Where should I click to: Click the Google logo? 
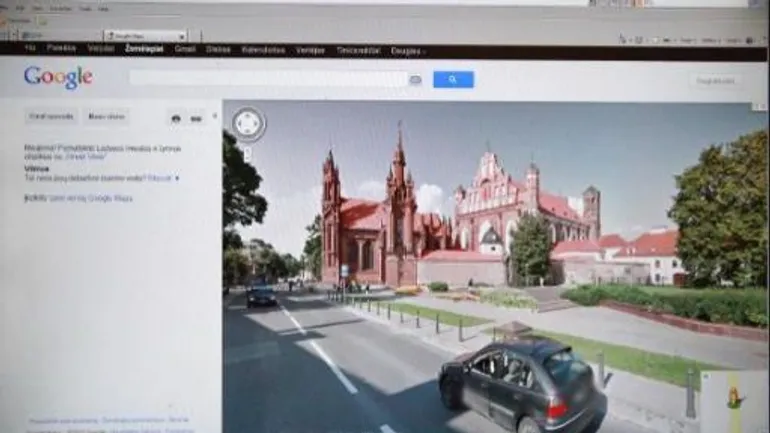58,78
